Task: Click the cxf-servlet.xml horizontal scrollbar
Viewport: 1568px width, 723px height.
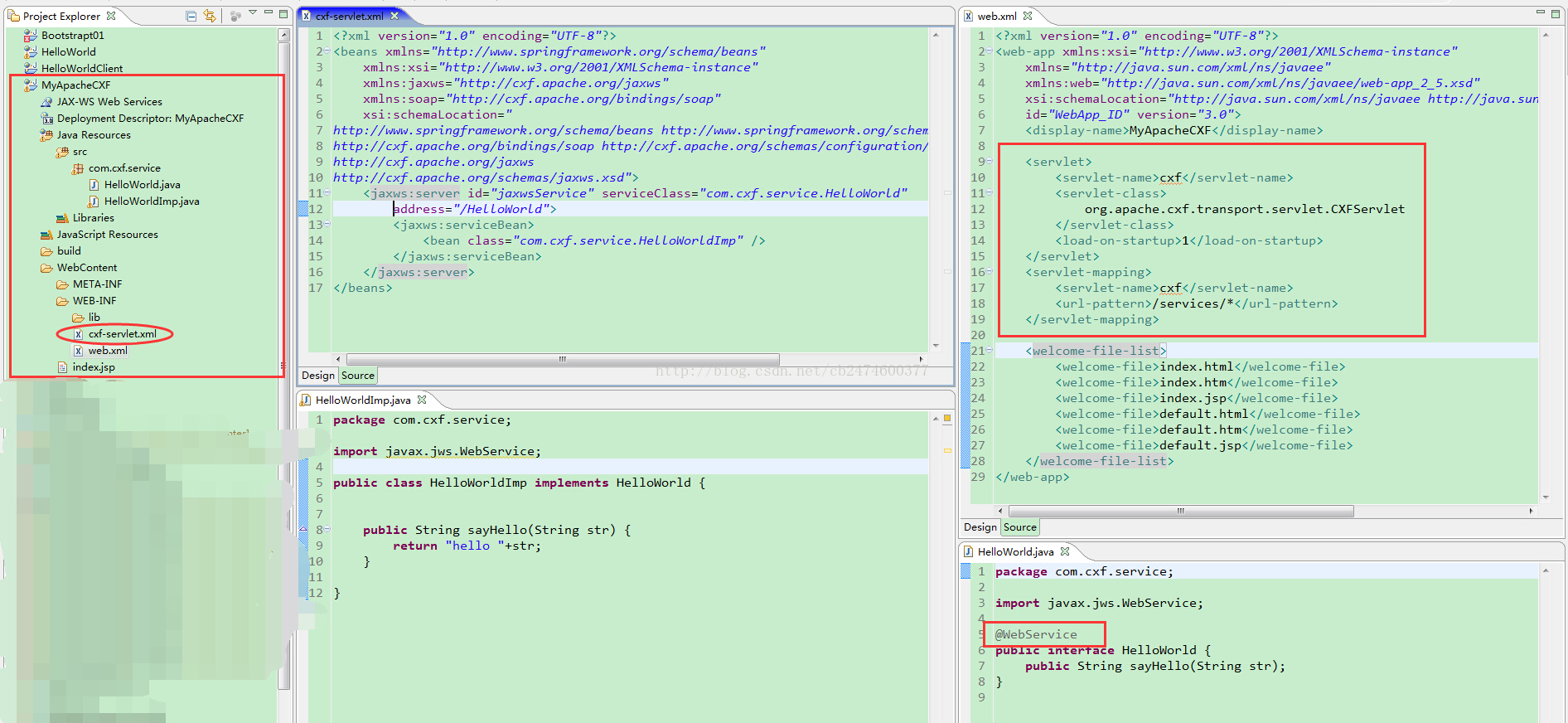Action: [562, 359]
